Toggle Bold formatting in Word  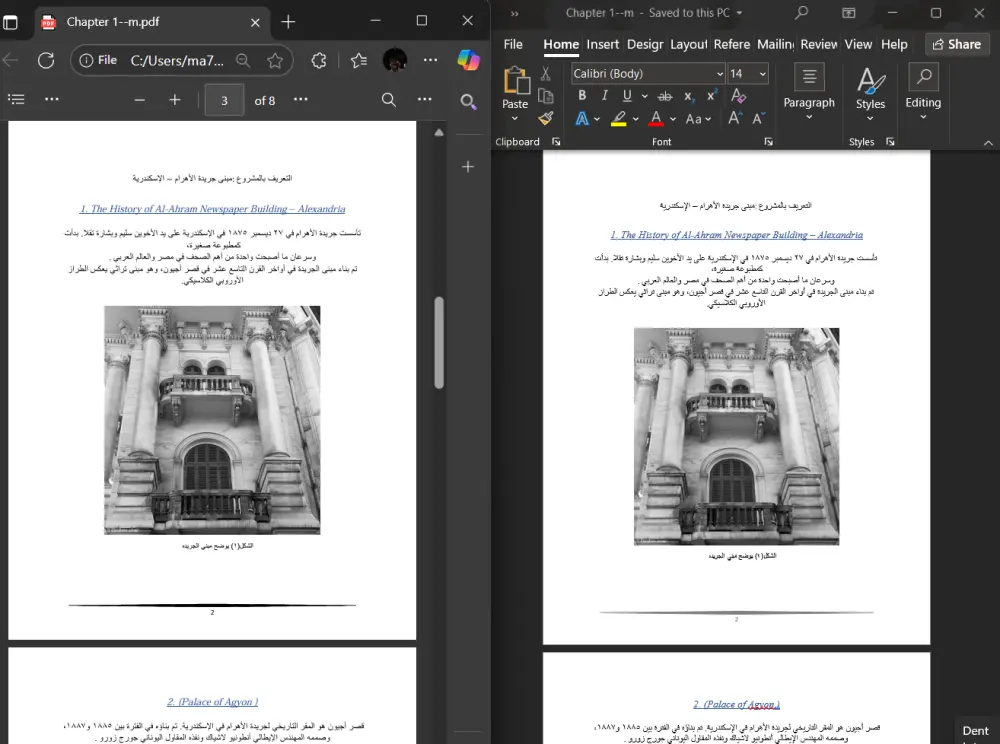tap(582, 96)
